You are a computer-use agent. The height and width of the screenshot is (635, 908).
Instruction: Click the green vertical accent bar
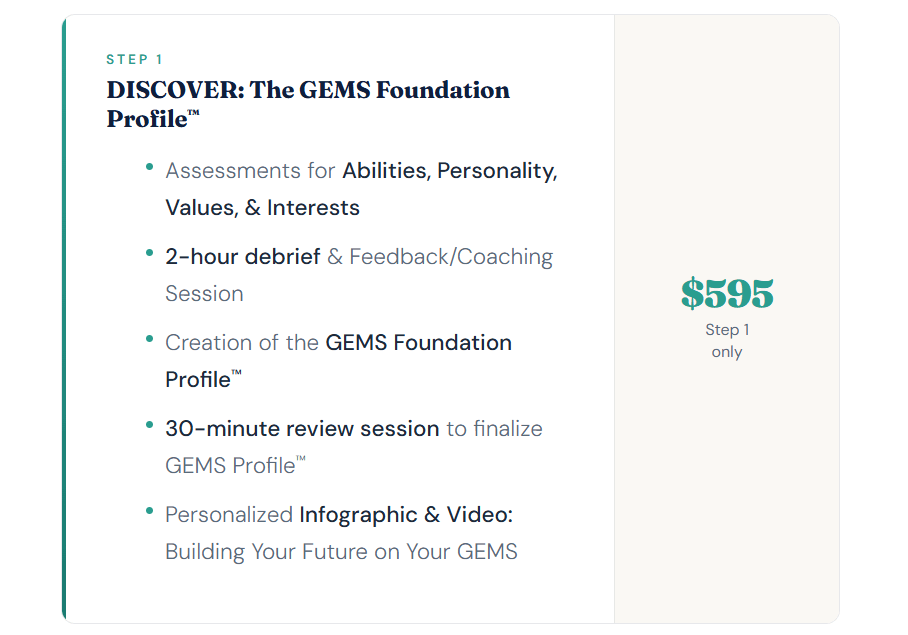tap(64, 318)
